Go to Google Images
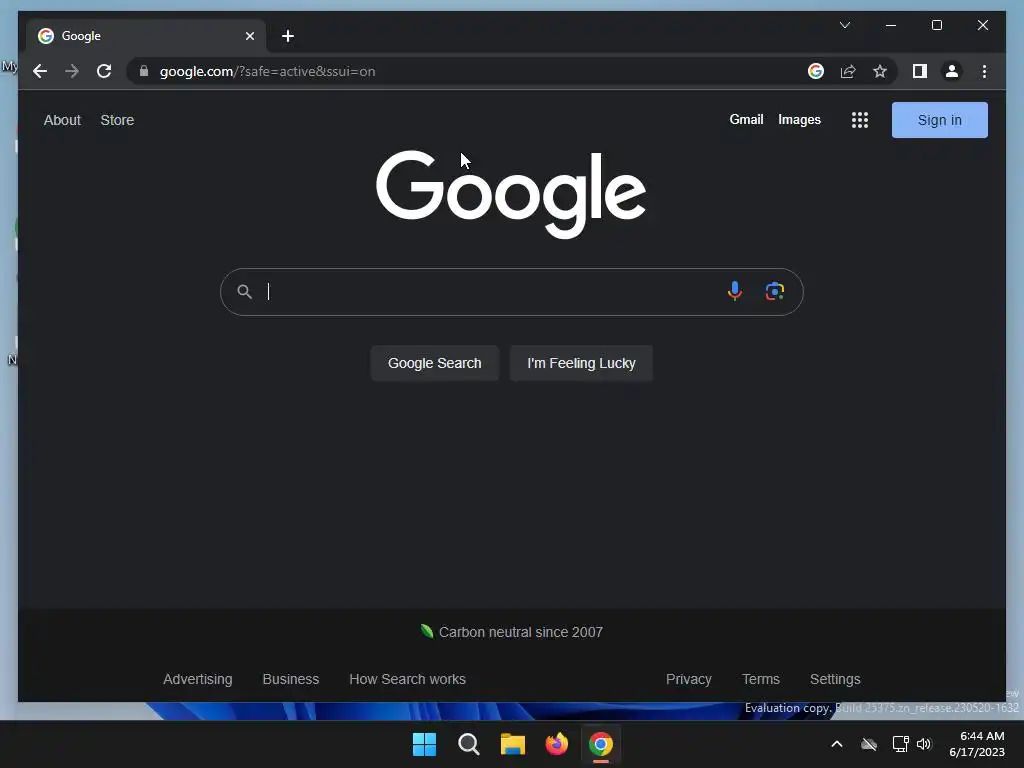1024x768 pixels. (x=799, y=120)
